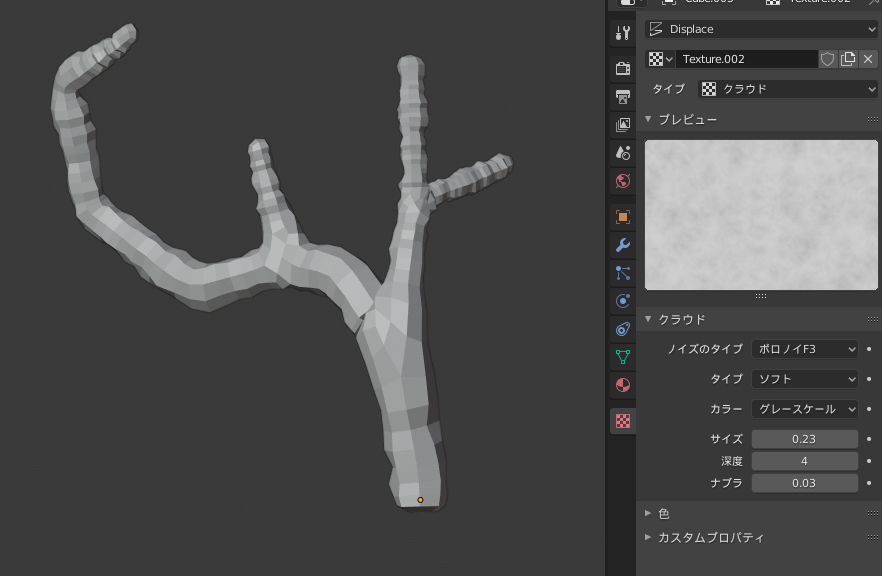
Task: Grab the クラウド panel drag grip
Action: (x=872, y=320)
